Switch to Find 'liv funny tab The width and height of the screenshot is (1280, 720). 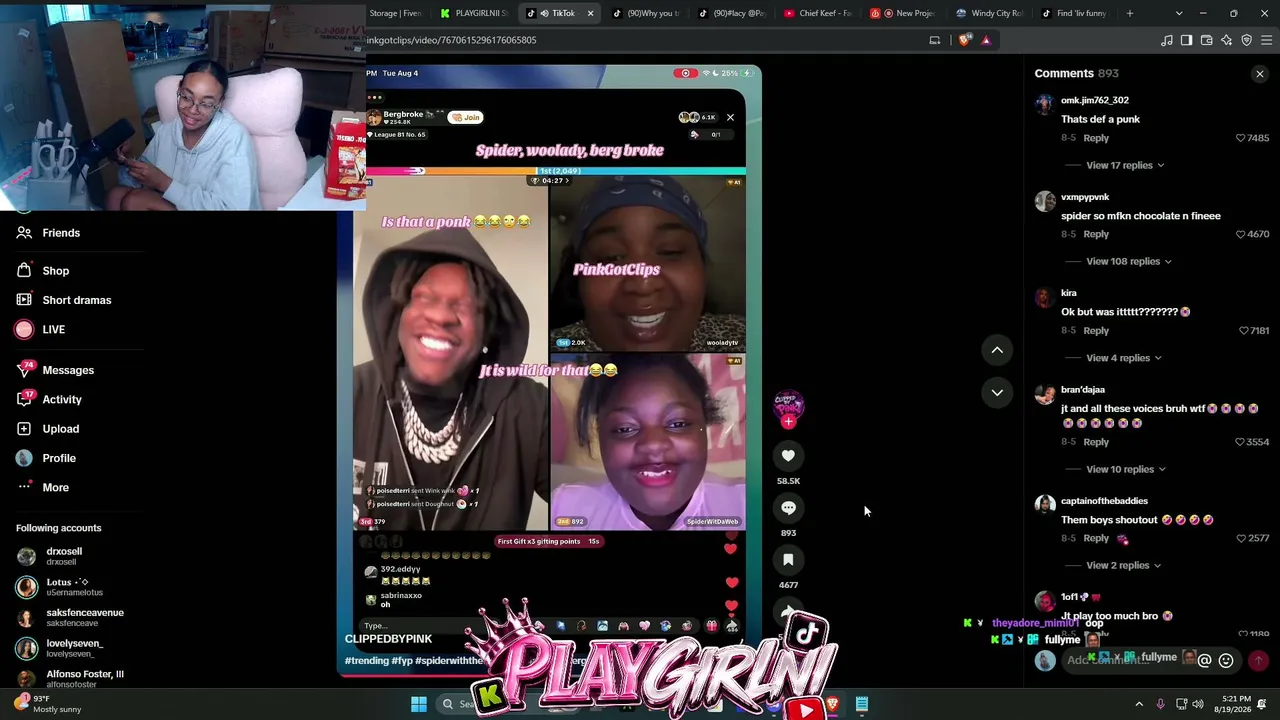pyautogui.click(x=1076, y=13)
